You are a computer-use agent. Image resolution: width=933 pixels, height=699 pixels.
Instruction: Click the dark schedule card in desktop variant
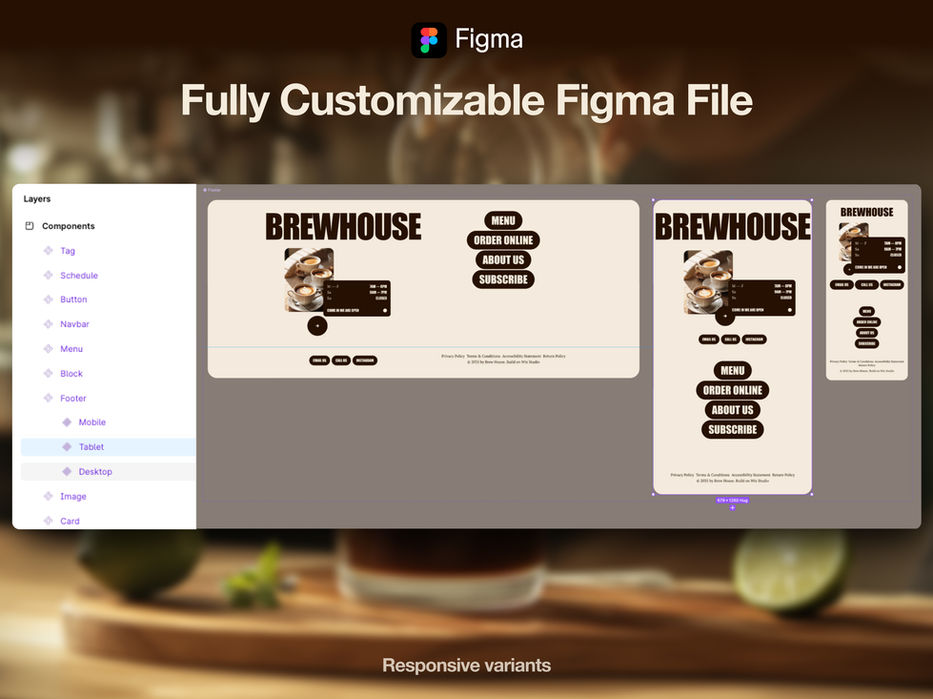click(x=358, y=298)
